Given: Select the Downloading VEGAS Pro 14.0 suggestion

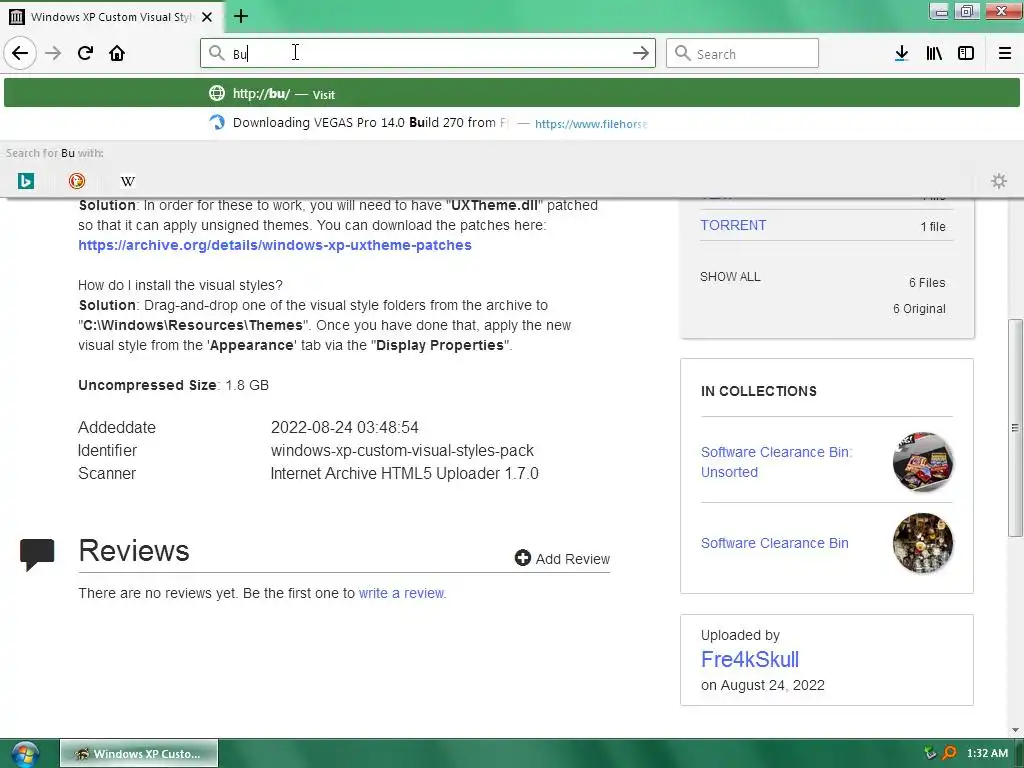Looking at the screenshot, I should 512,123.
